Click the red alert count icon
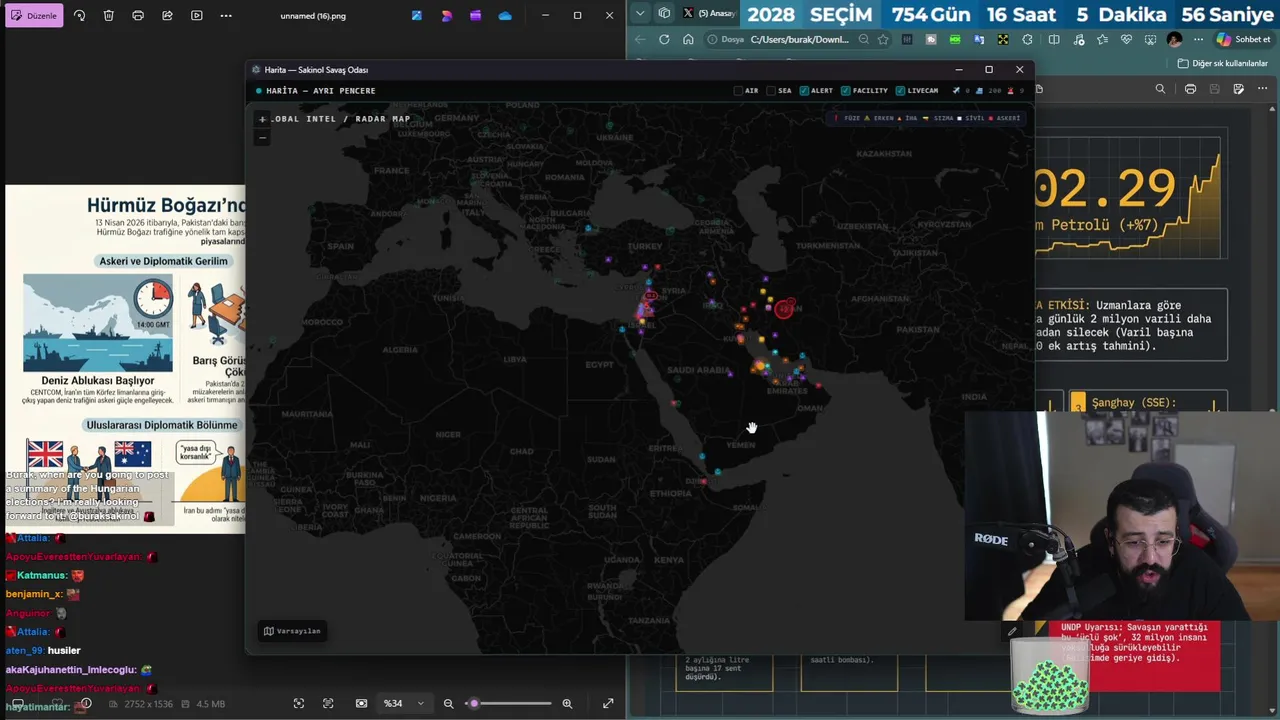 [x=1010, y=91]
